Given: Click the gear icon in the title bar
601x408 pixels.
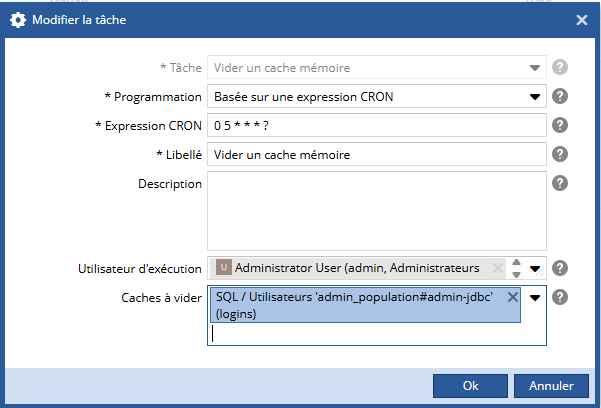Looking at the screenshot, I should (x=18, y=19).
